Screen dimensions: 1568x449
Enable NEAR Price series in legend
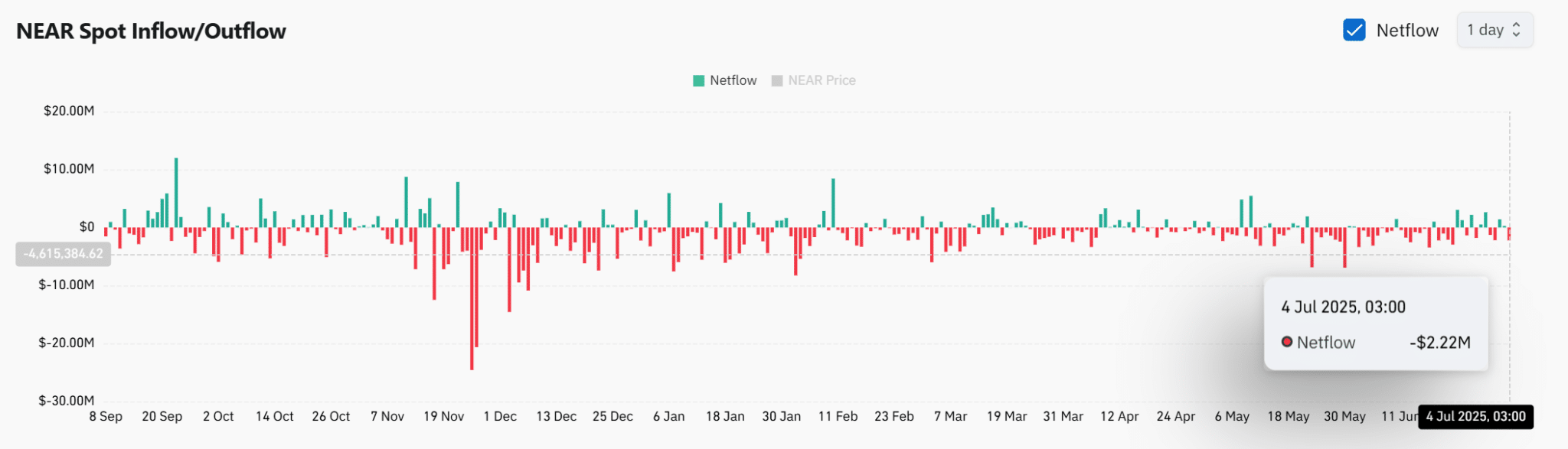(x=813, y=80)
